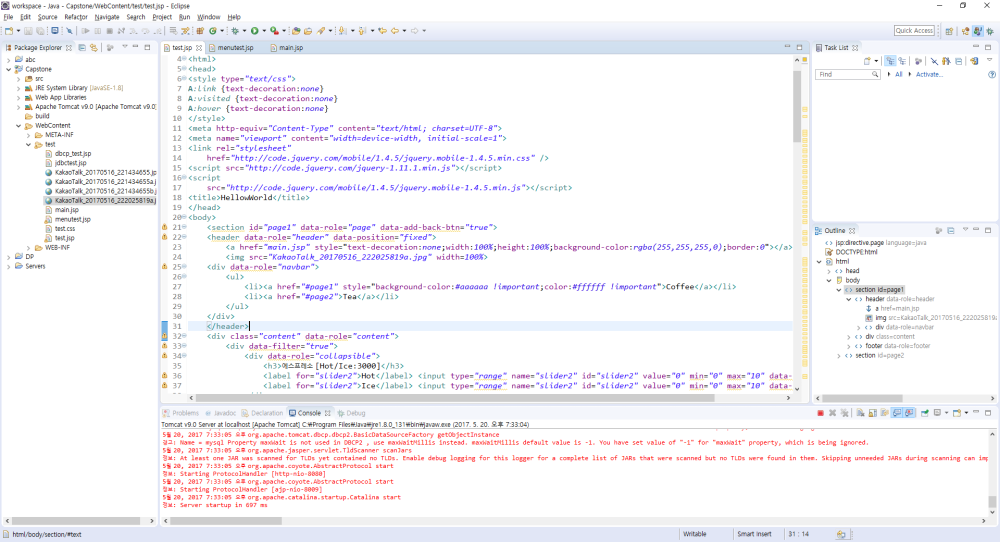Click the Activate... link in Task List
Screen dimensions: 1000x542
point(929,74)
